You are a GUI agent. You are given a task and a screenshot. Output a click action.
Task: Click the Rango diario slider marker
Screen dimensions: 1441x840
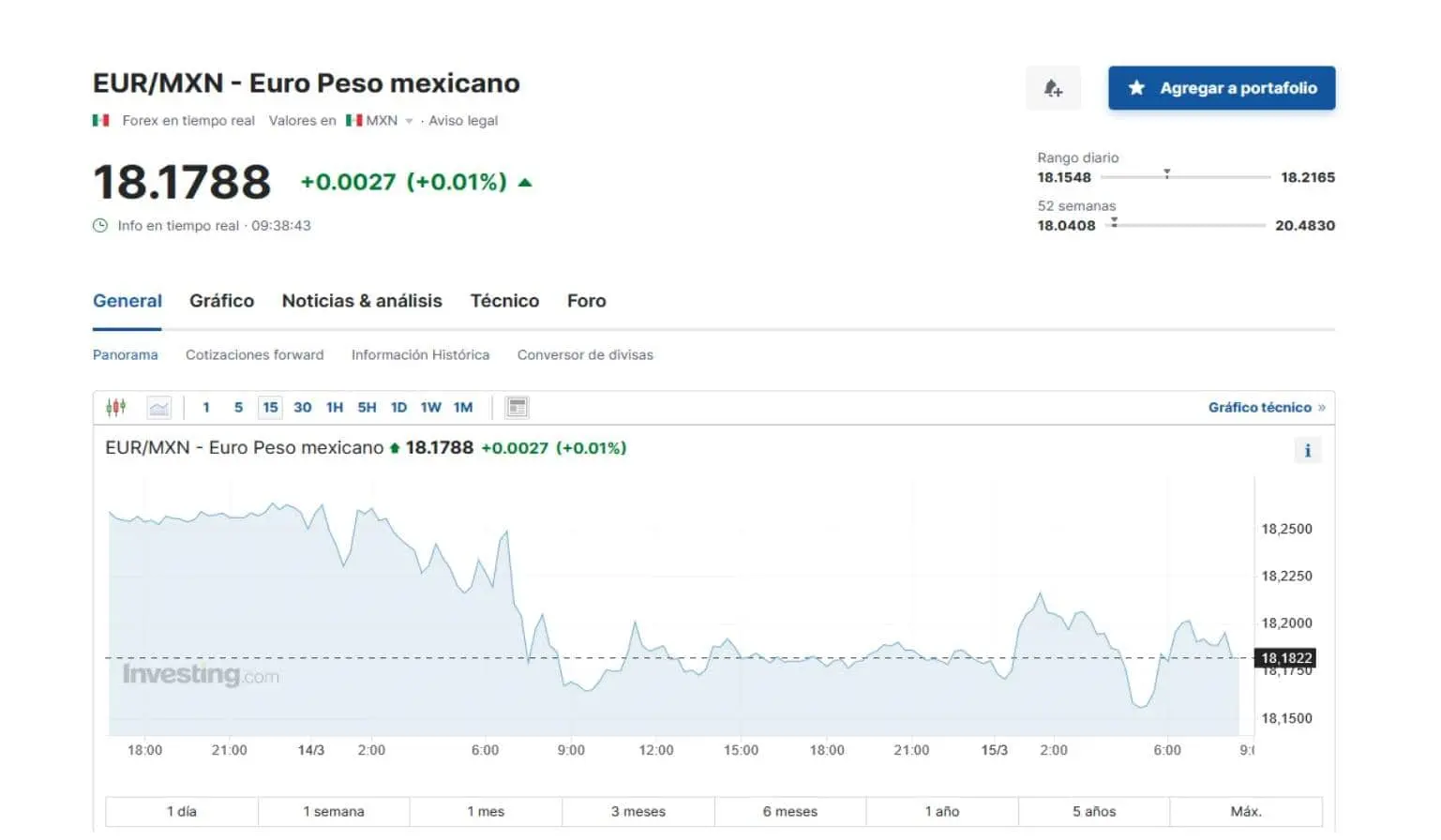point(1167,174)
